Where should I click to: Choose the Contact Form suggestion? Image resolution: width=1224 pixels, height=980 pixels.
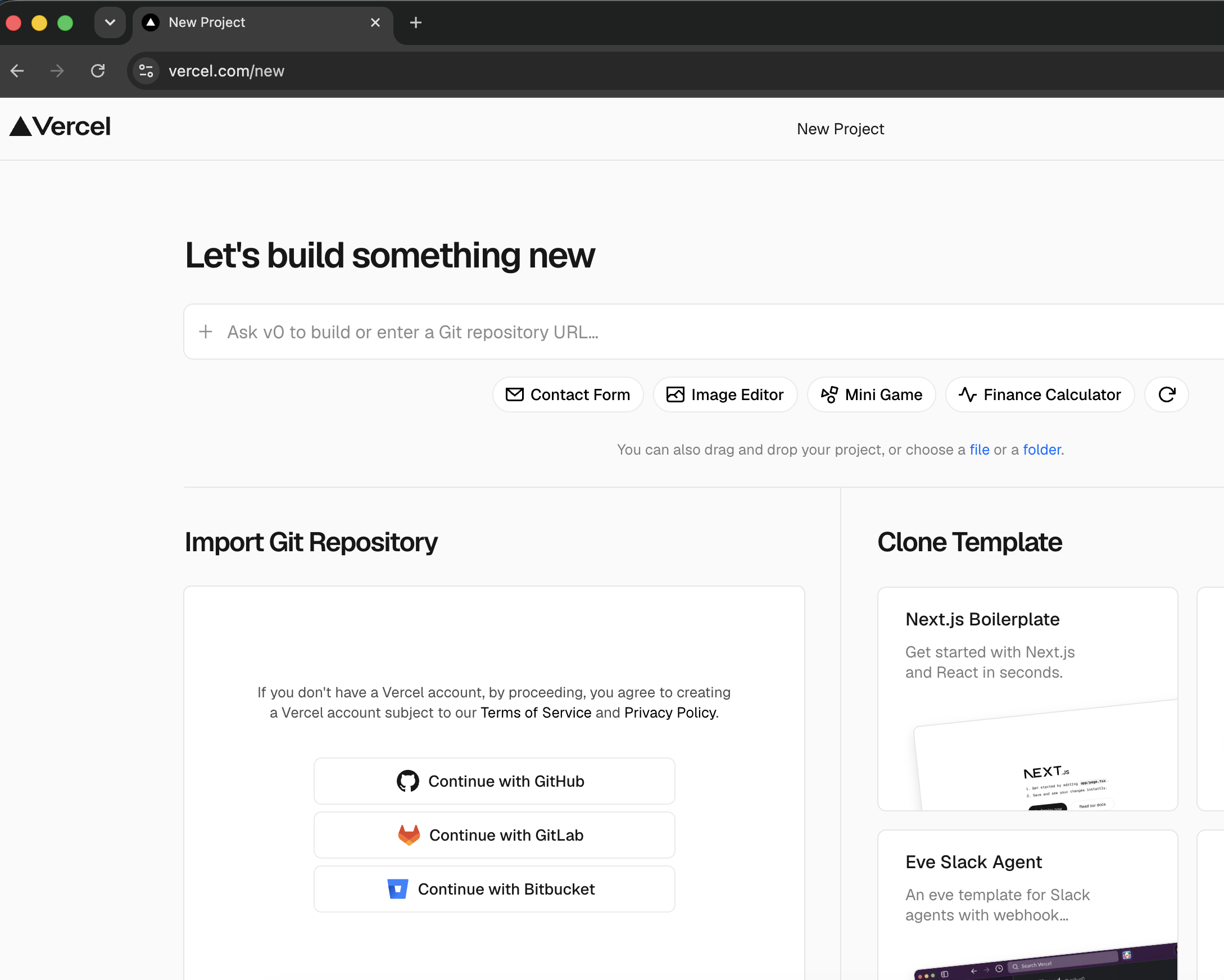pos(568,394)
